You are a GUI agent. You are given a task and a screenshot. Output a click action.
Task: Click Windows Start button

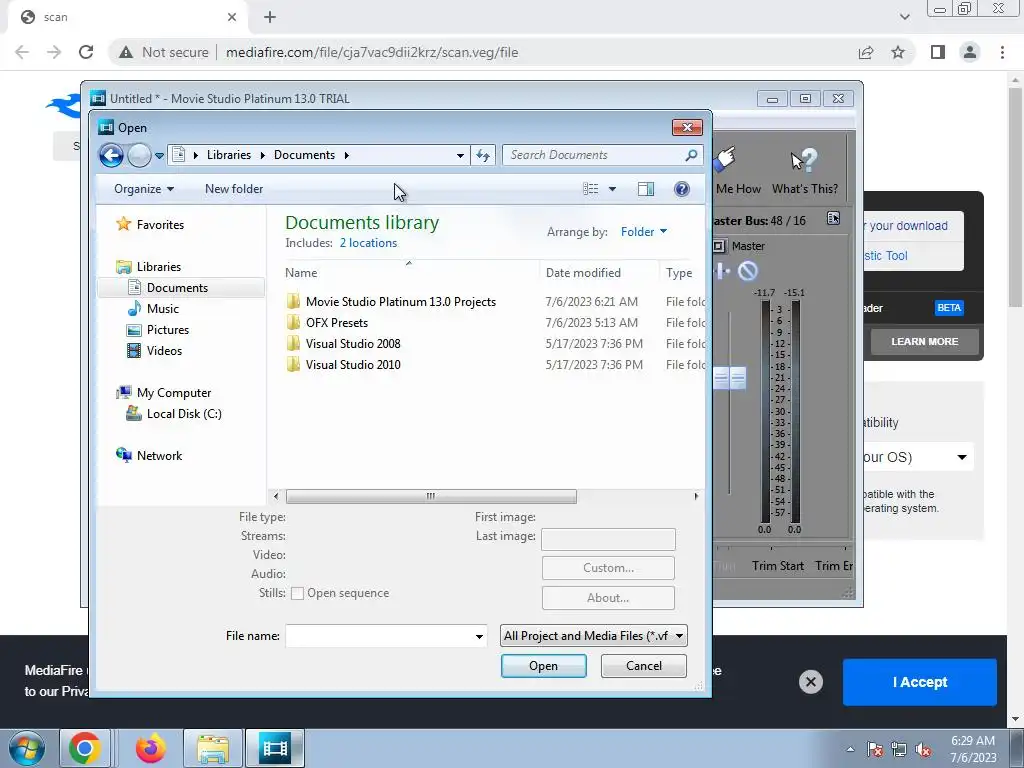27,748
